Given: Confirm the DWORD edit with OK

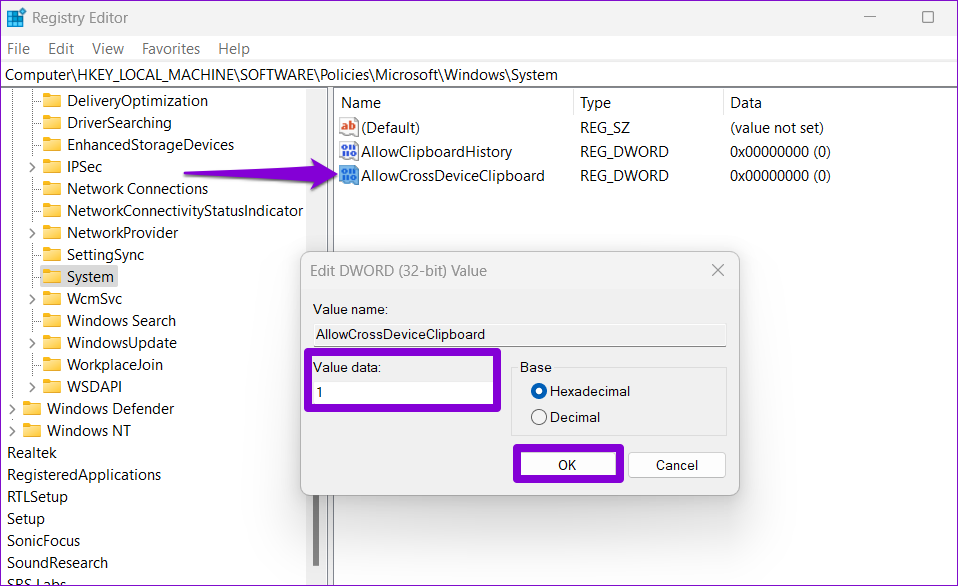Looking at the screenshot, I should coord(567,465).
